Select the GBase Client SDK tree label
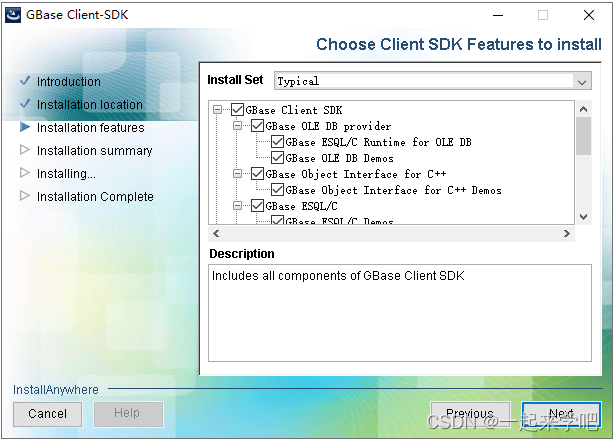 point(294,110)
